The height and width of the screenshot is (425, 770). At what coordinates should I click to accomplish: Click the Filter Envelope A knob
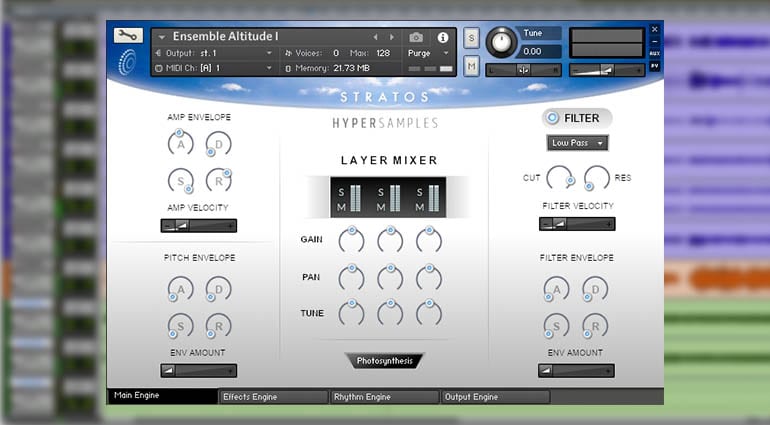tap(556, 289)
